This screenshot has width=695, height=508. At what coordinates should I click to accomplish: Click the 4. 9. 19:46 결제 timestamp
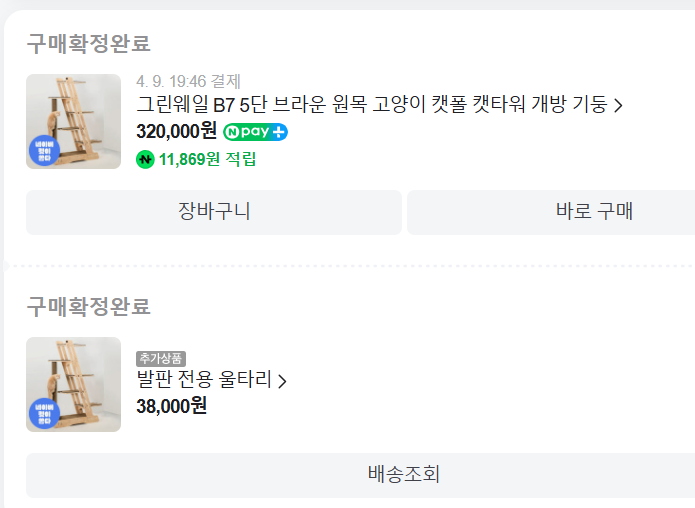click(188, 81)
